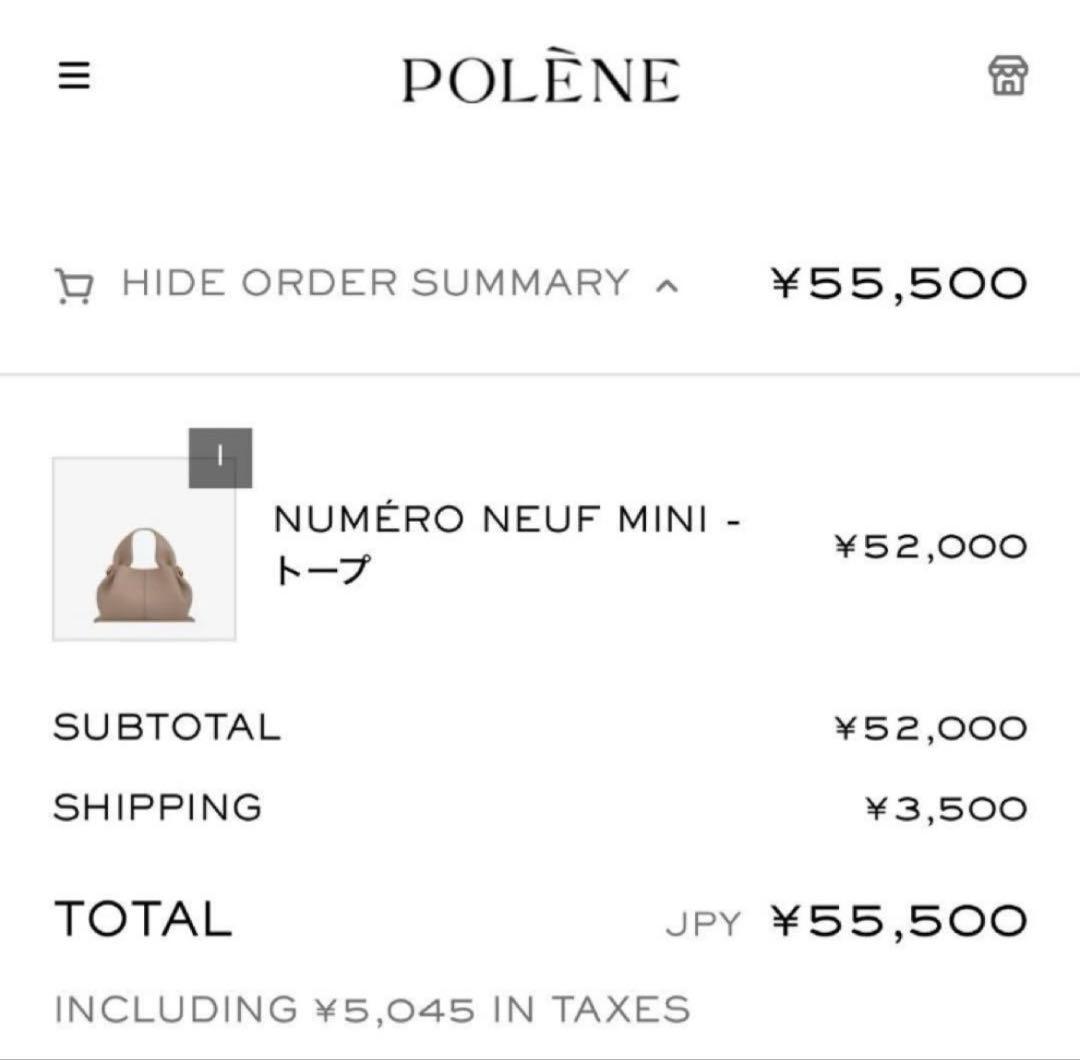Click the cart icon beside order summary text

[72, 282]
